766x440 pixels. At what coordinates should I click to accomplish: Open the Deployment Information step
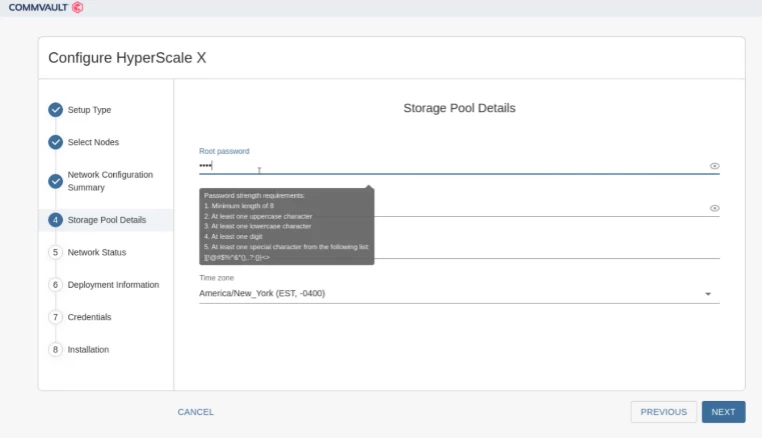pyautogui.click(x=113, y=285)
